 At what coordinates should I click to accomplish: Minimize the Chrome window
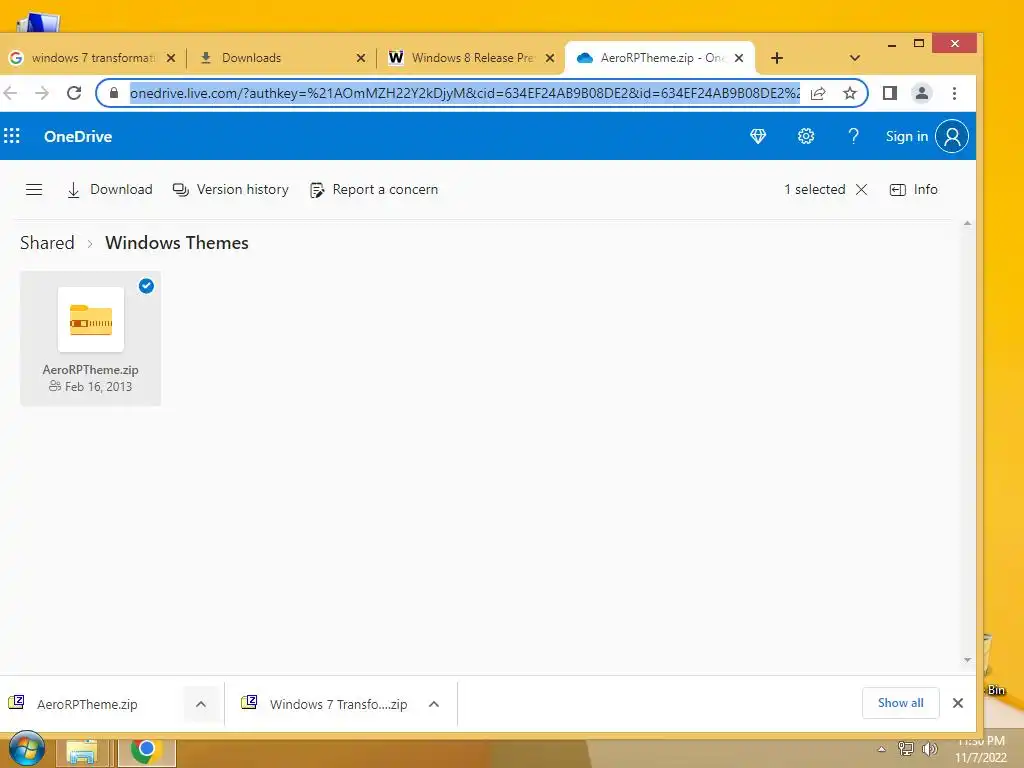click(x=891, y=44)
